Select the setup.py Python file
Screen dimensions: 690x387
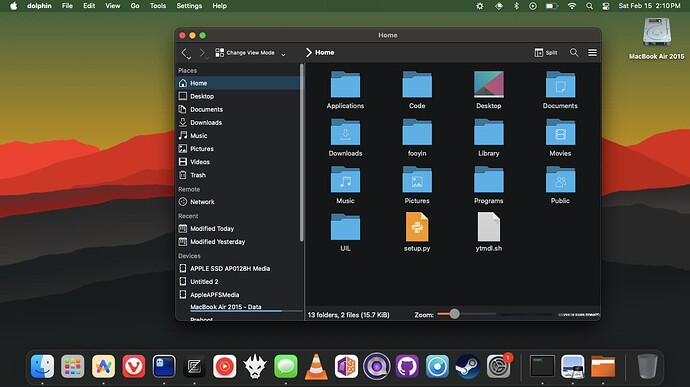tap(417, 227)
